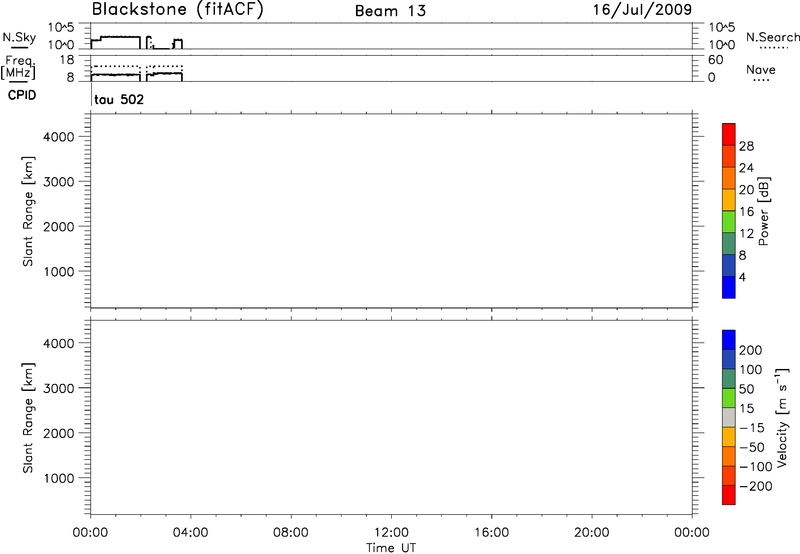Select the bright blue bottom swatch of the power bar
The image size is (800, 554).
pos(729,287)
